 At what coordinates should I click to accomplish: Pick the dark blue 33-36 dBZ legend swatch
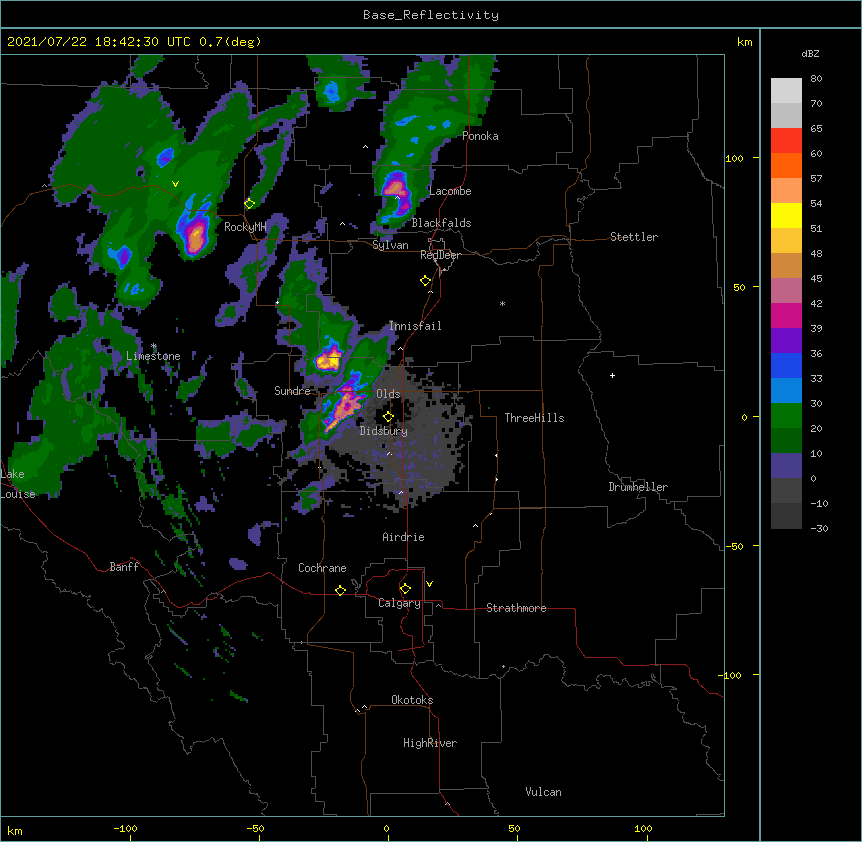[786, 366]
